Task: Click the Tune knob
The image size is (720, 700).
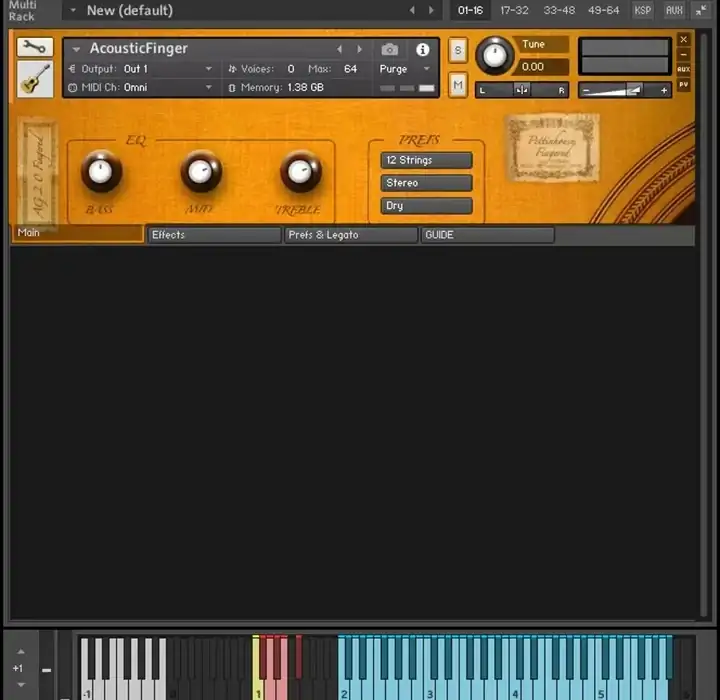Action: (x=495, y=56)
